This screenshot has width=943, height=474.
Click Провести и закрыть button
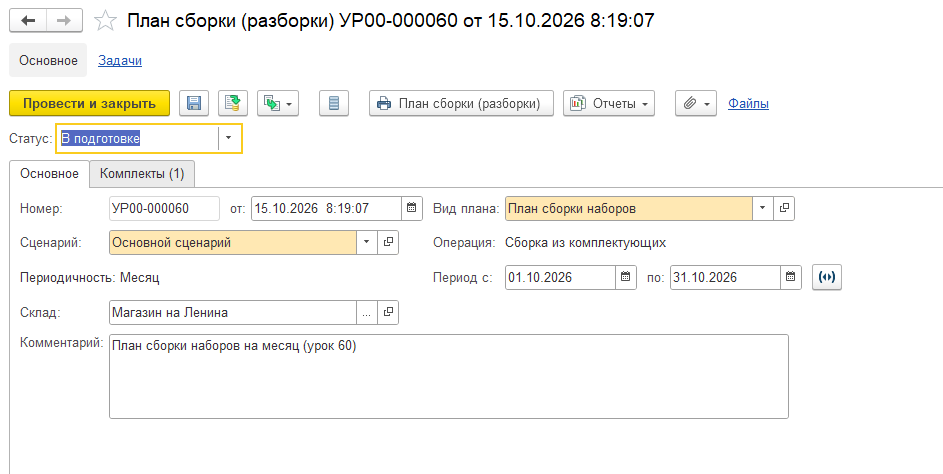tap(90, 103)
